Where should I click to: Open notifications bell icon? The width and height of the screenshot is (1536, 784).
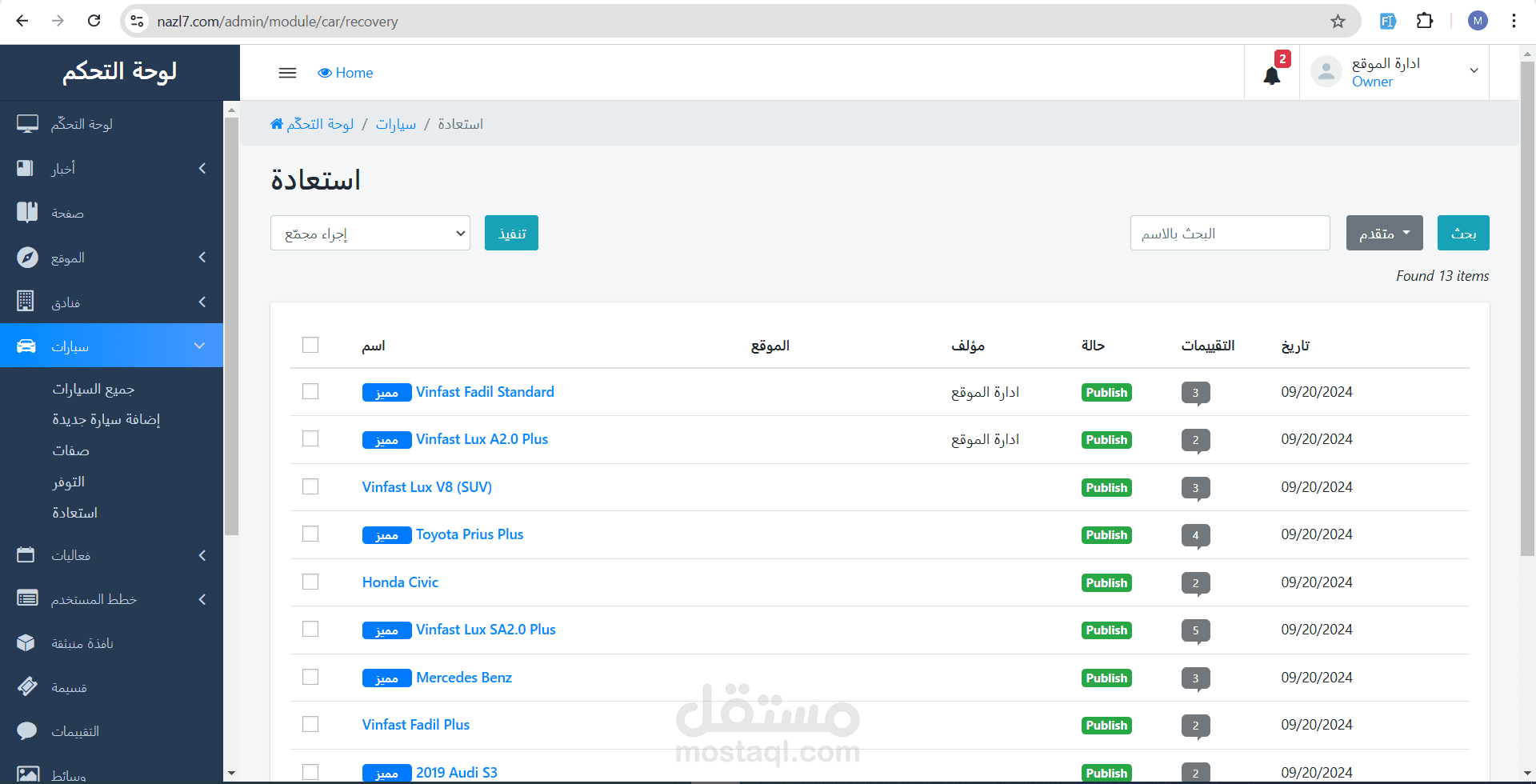point(1272,76)
